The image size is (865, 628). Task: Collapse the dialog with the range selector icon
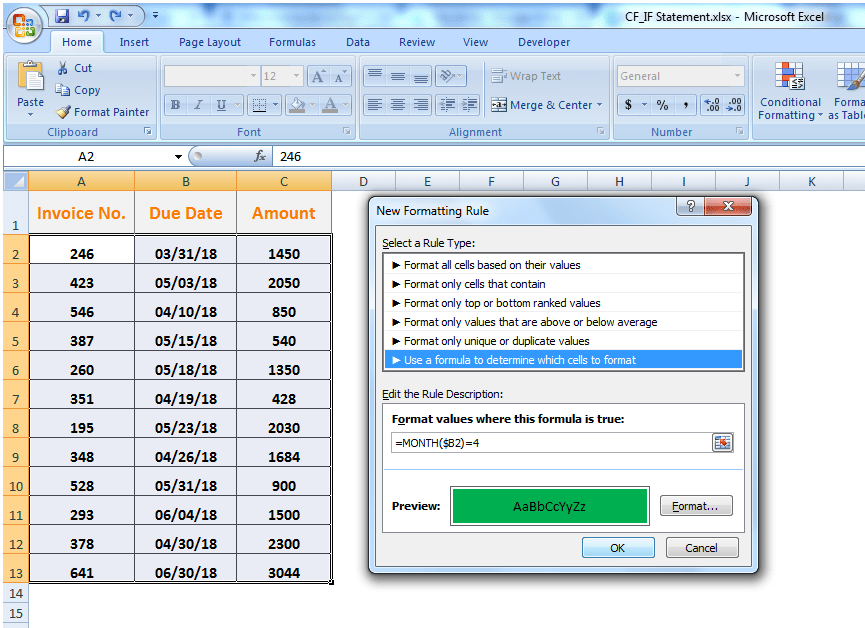click(x=723, y=443)
